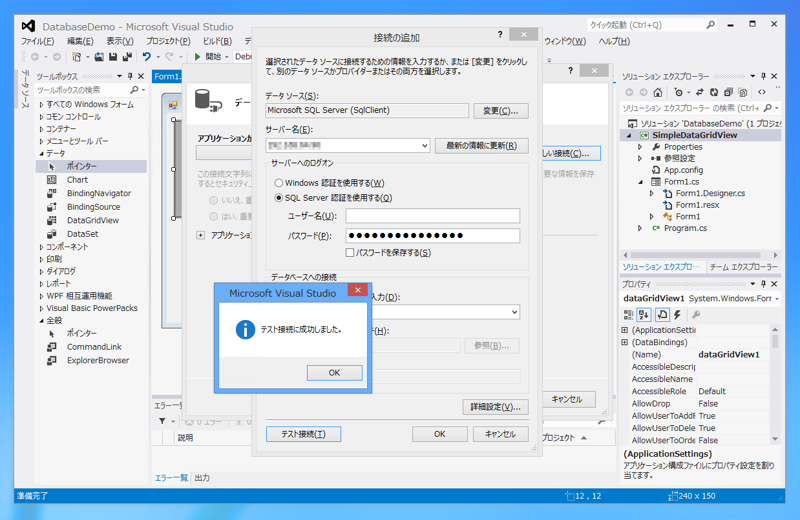Viewport: 800px width, 520px height.
Task: Open the 編集 menu
Action: pos(80,41)
